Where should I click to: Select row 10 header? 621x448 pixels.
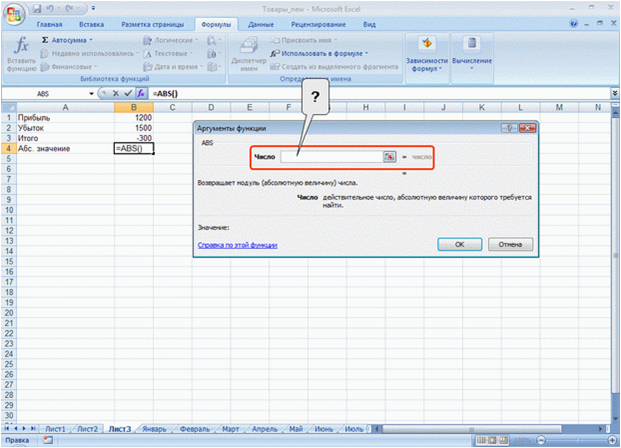coord(9,210)
